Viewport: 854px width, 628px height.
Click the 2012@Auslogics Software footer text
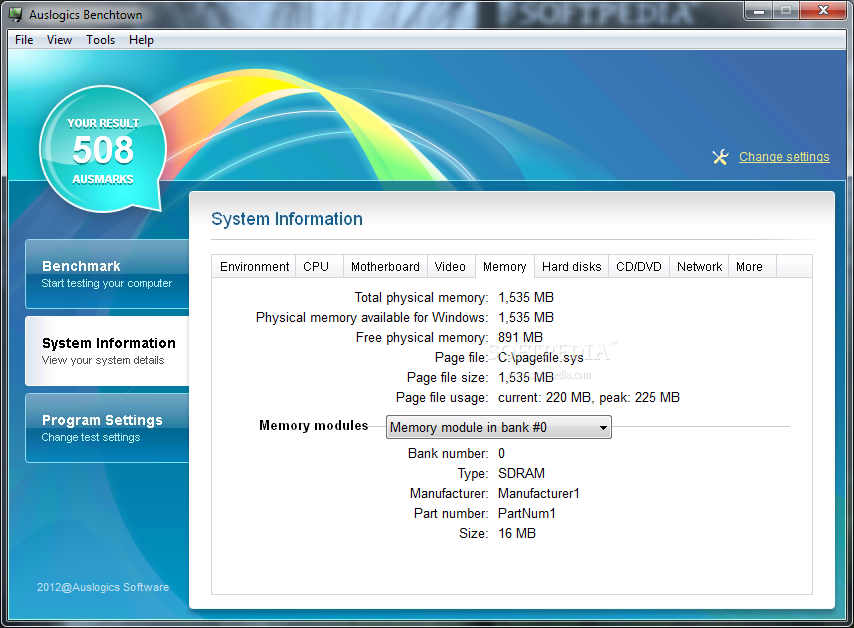[103, 587]
